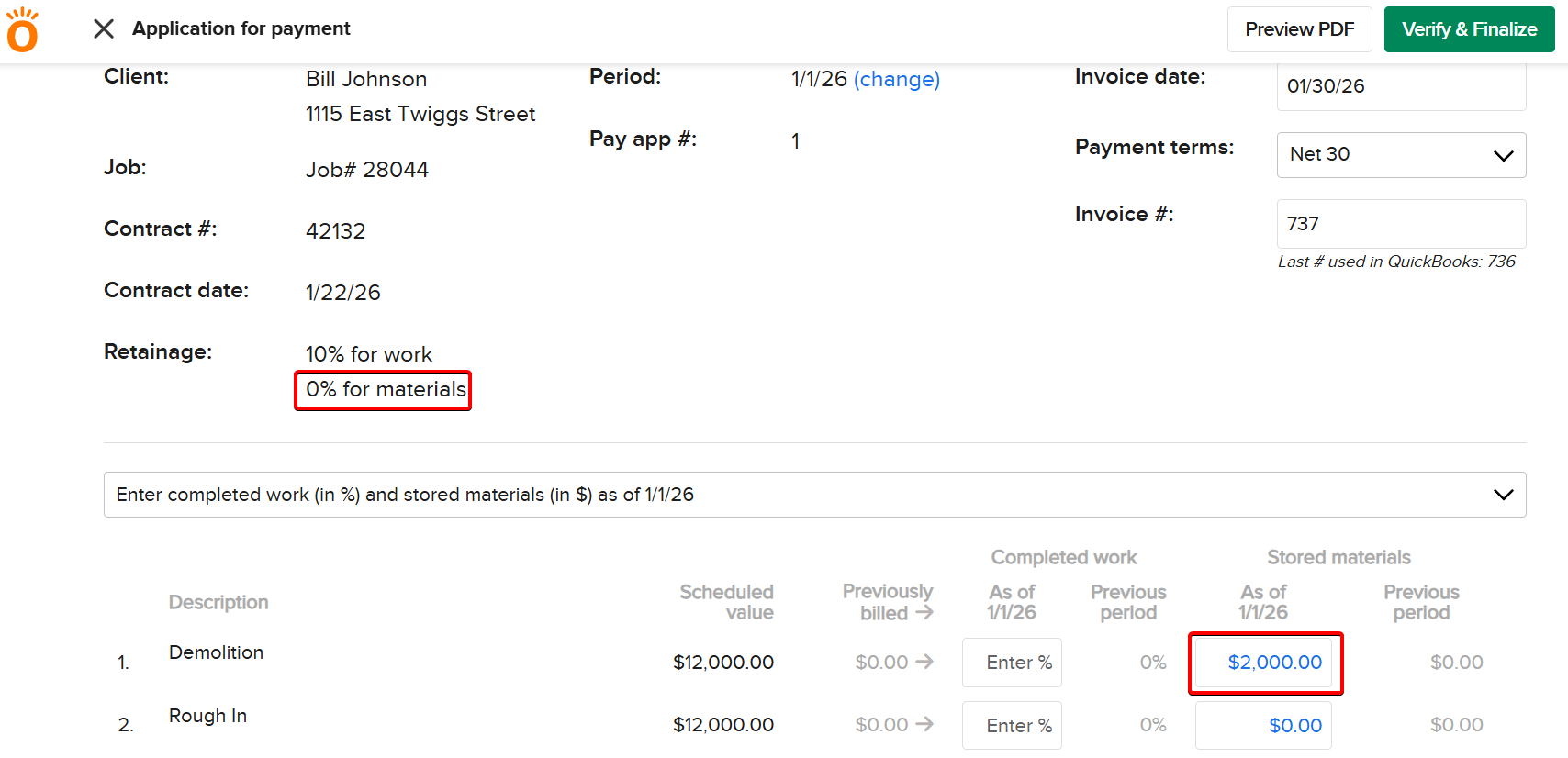Select Rough In's $0.00 stored materials field
The width and height of the screenshot is (1568, 758).
coord(1264,726)
